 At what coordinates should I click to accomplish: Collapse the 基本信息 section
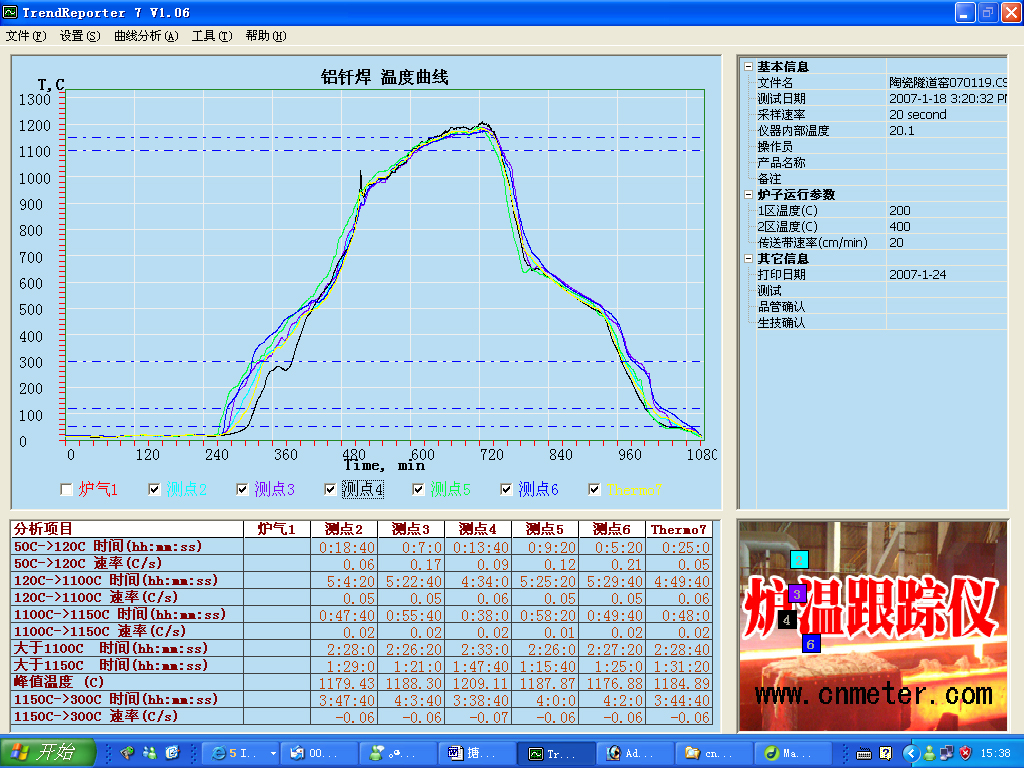(x=747, y=67)
